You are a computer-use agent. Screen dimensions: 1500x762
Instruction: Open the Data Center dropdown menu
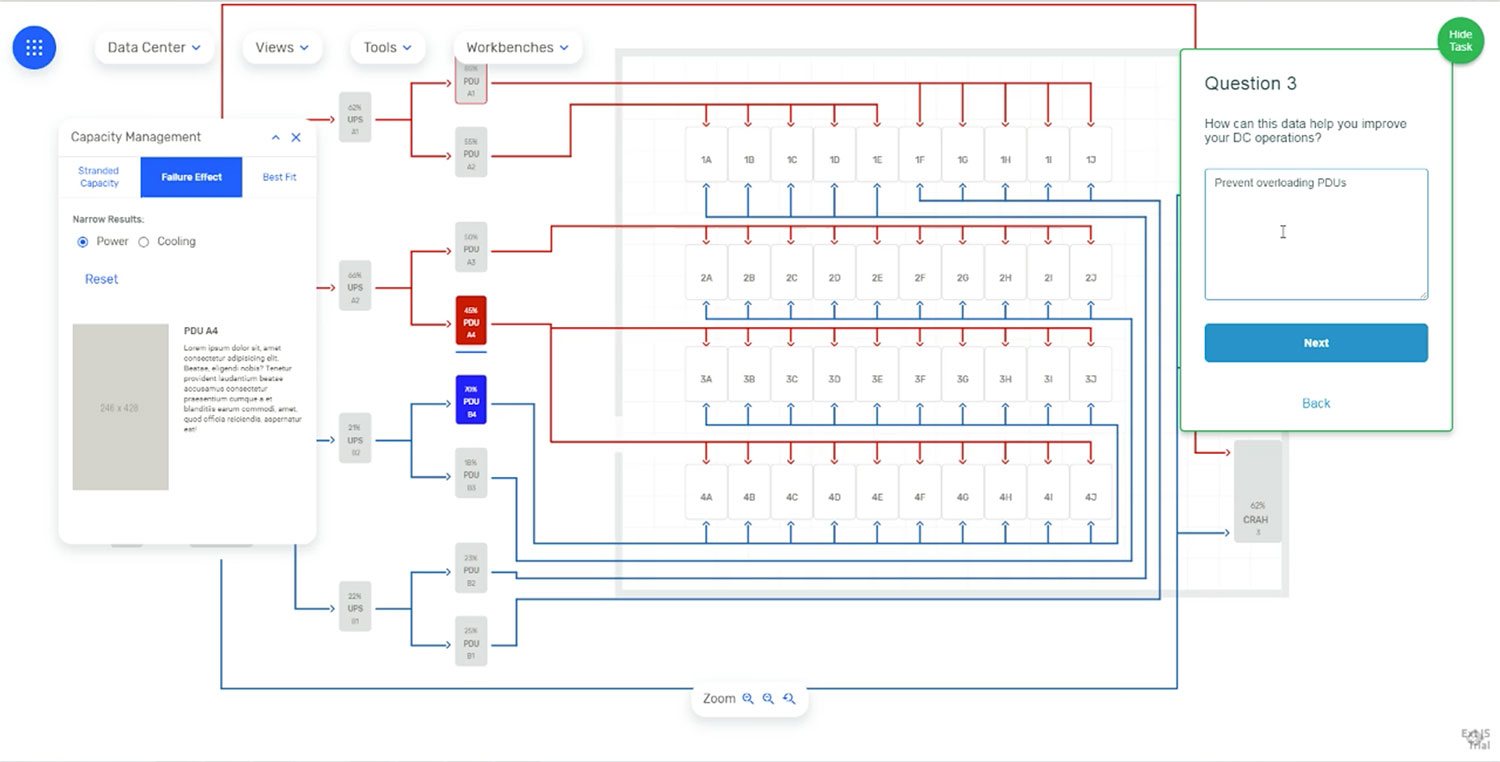(154, 47)
